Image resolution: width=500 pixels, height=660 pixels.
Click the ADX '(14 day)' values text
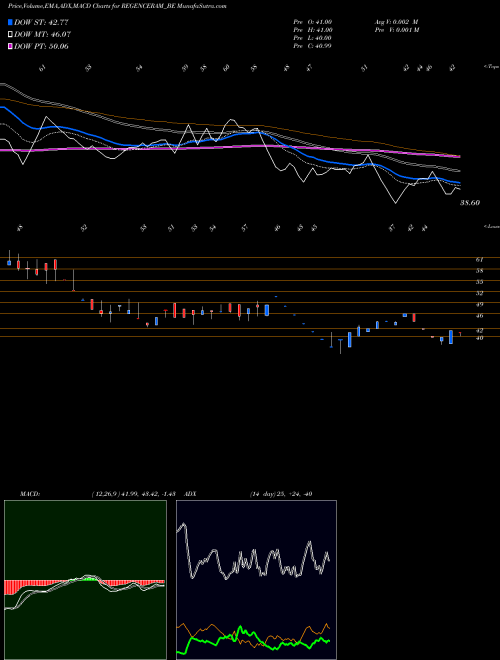[281, 494]
